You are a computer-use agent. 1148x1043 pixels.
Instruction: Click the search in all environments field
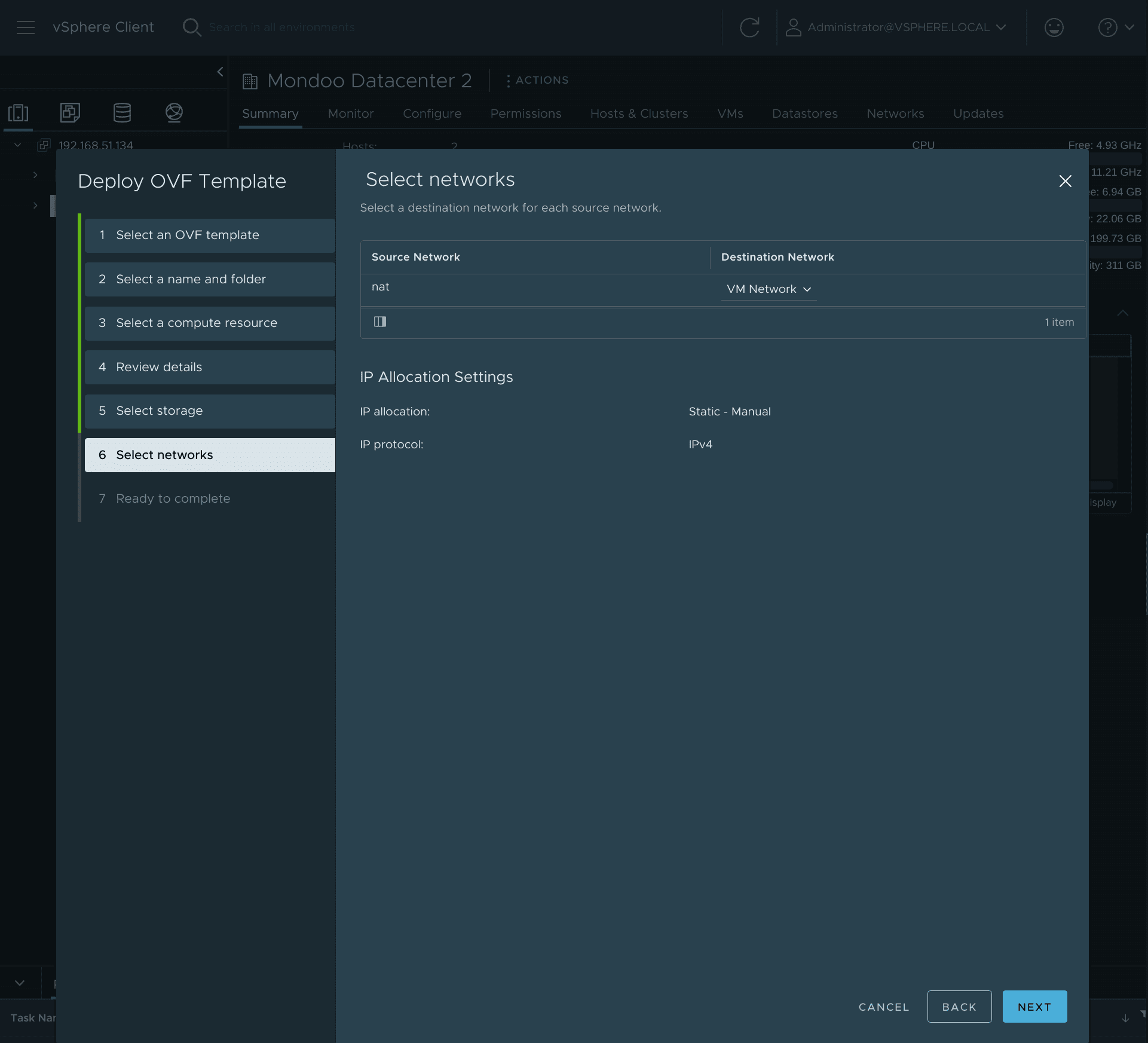[281, 27]
